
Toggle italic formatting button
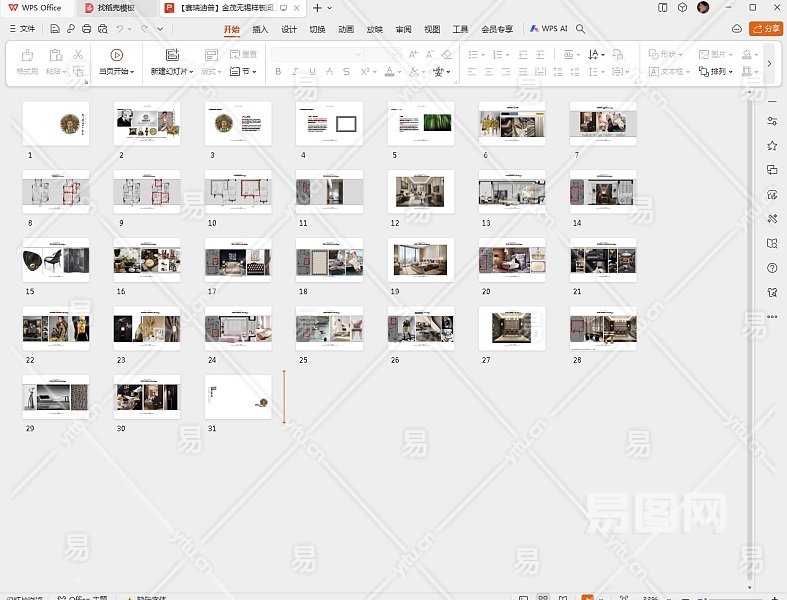295,72
